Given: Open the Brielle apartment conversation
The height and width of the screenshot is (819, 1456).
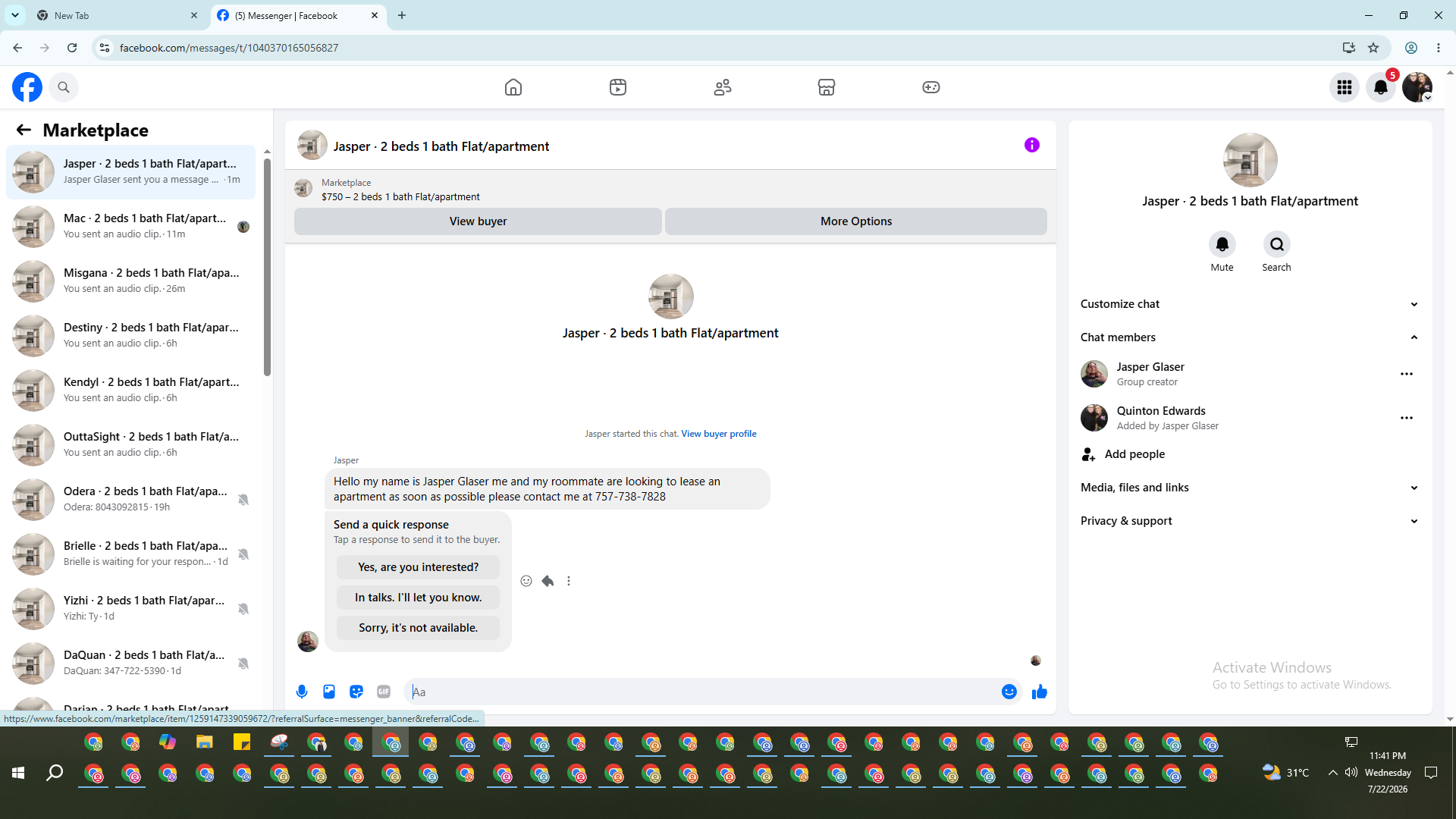Looking at the screenshot, I should coord(130,554).
